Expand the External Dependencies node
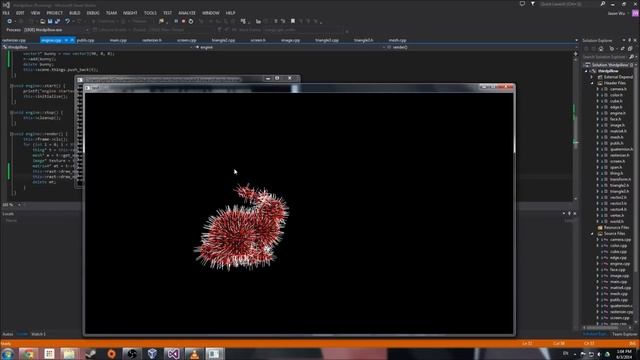640x360 pixels. (592, 77)
